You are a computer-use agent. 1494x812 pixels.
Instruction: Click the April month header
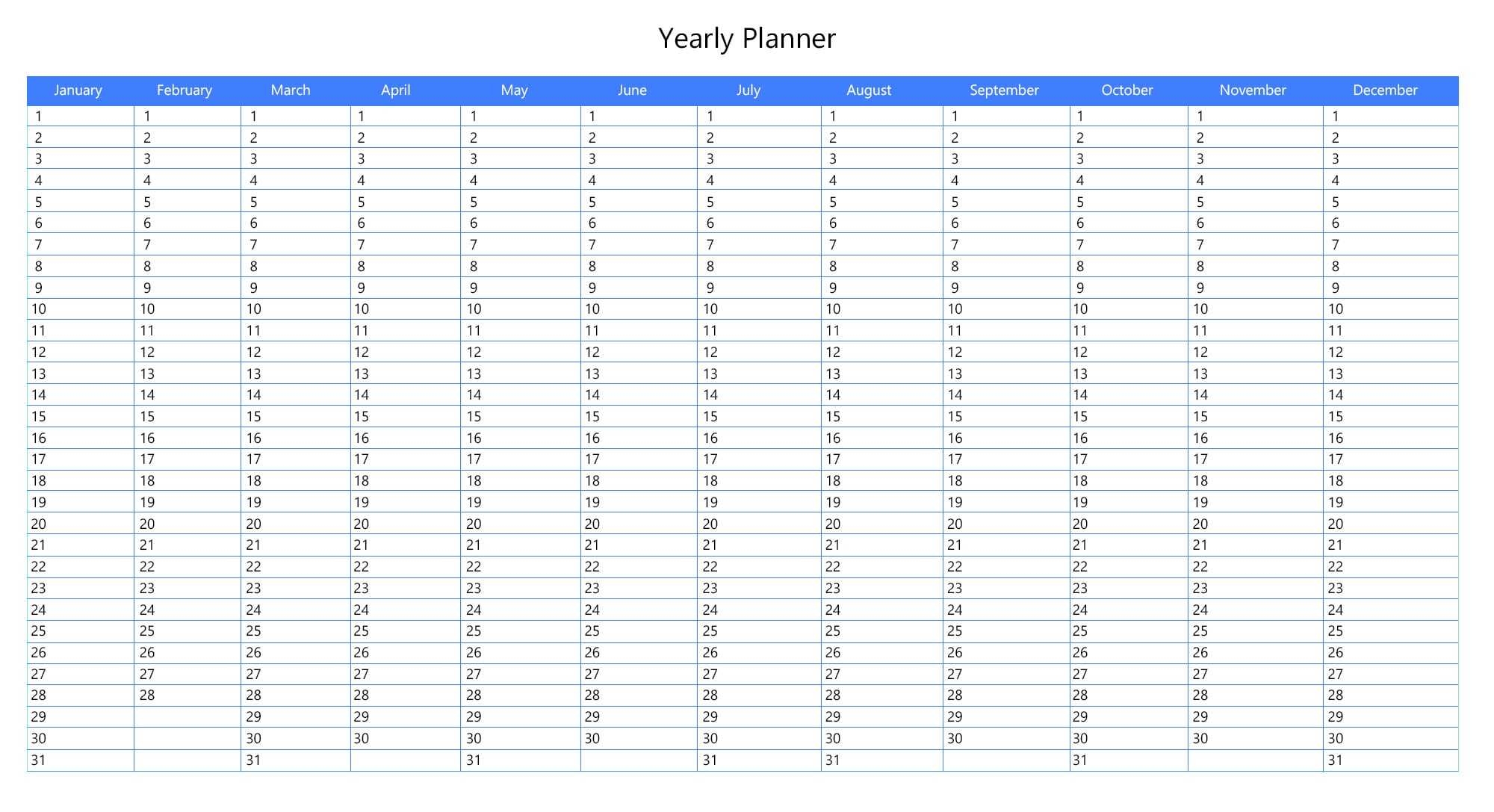(x=395, y=90)
